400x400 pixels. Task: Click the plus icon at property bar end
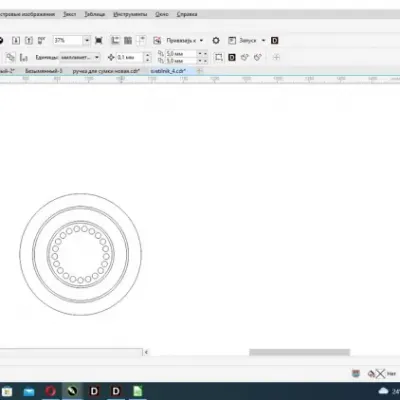pos(276,57)
